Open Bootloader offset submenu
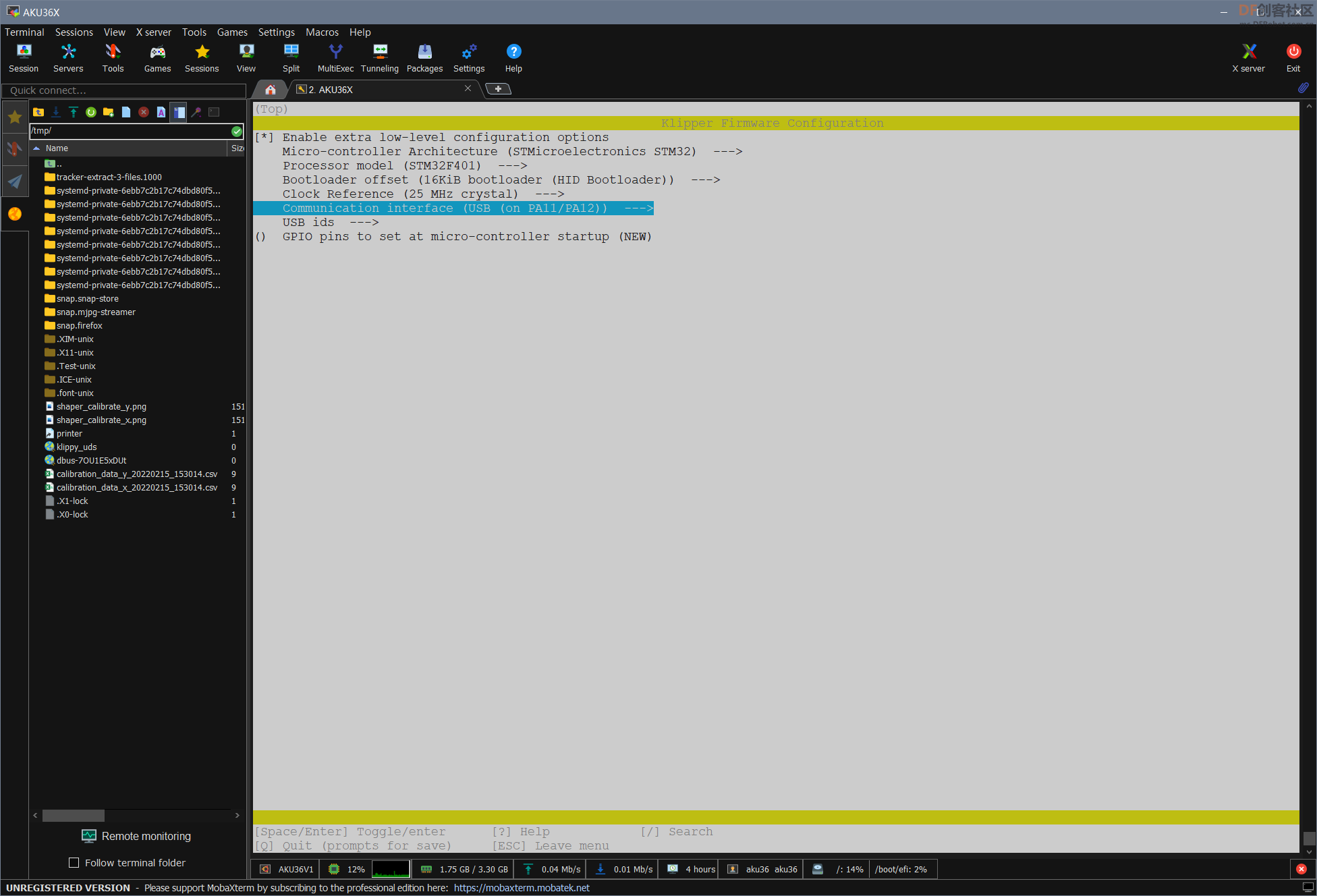Viewport: 1317px width, 896px height. point(501,180)
